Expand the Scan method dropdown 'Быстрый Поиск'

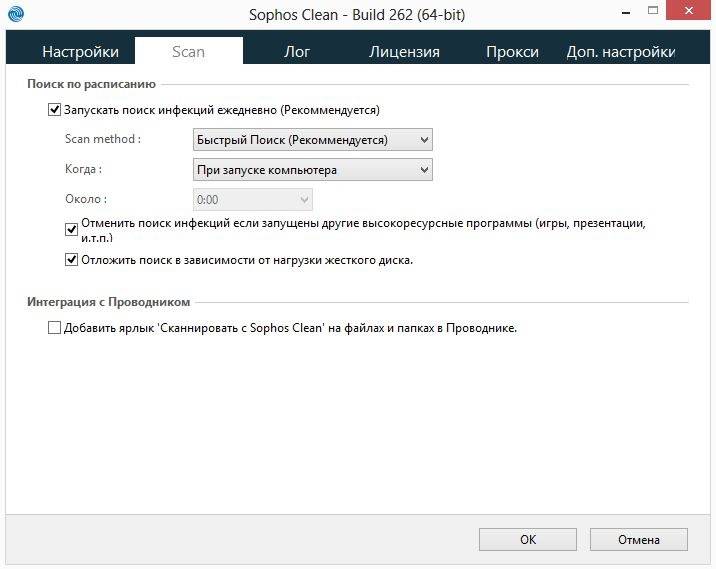click(x=313, y=140)
